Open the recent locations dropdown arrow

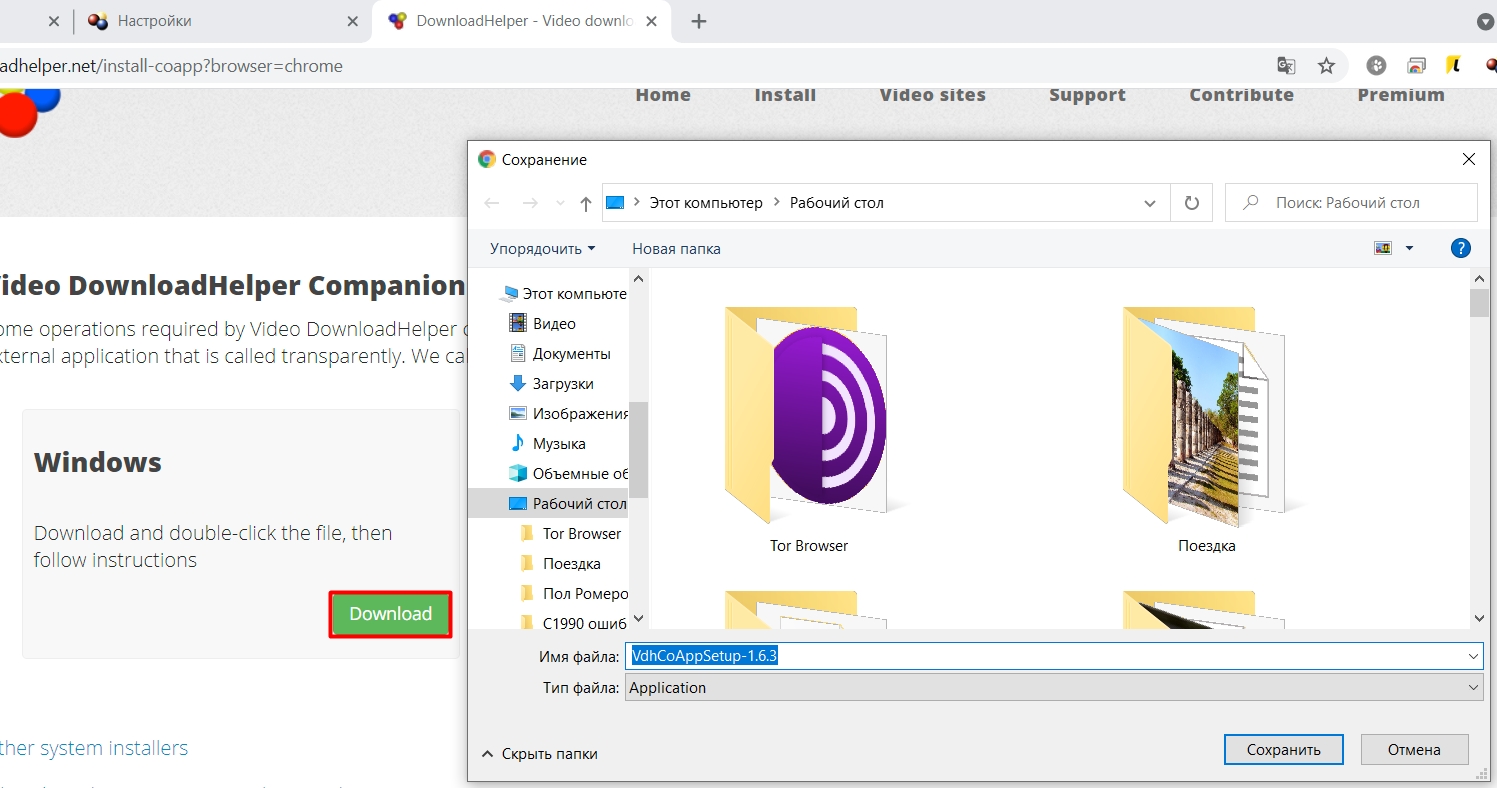560,203
